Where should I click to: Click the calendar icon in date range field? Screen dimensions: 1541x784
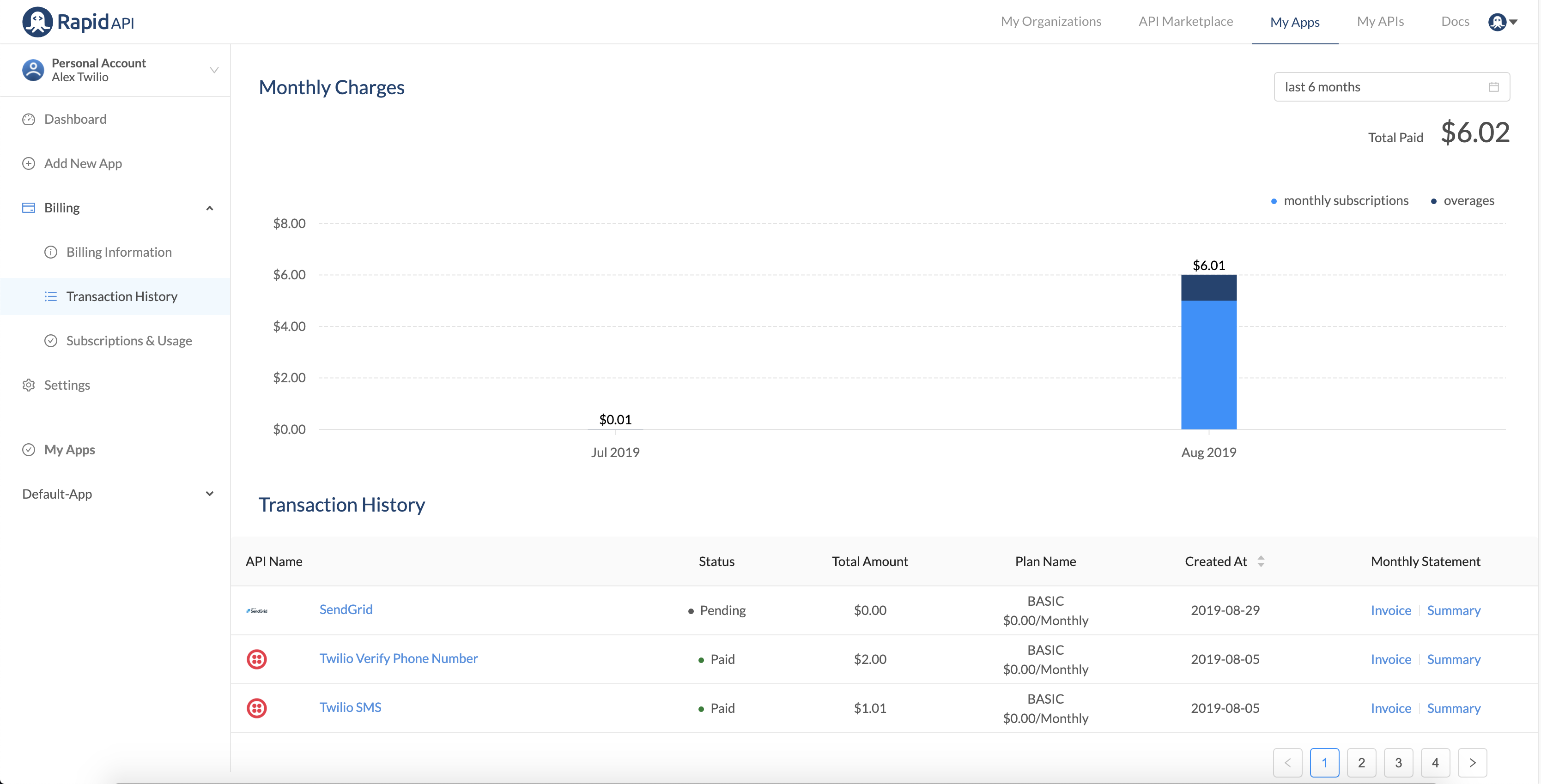1493,87
